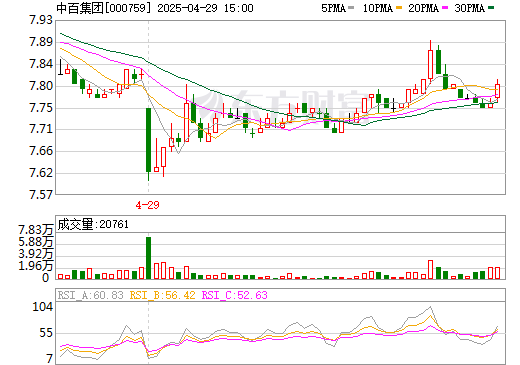Click the 7.57 price axis label
This screenshot has width=520, height=365.
[x=41, y=195]
